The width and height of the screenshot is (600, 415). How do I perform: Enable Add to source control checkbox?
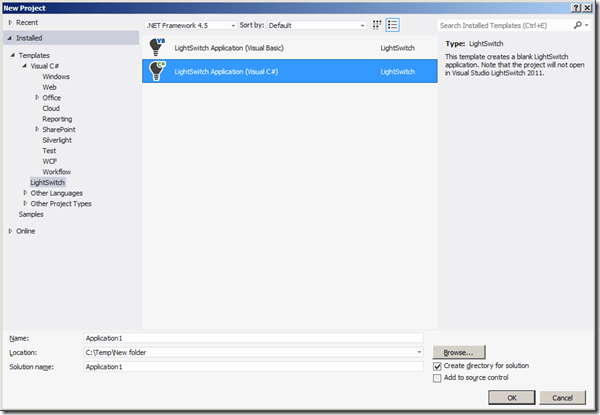[437, 378]
